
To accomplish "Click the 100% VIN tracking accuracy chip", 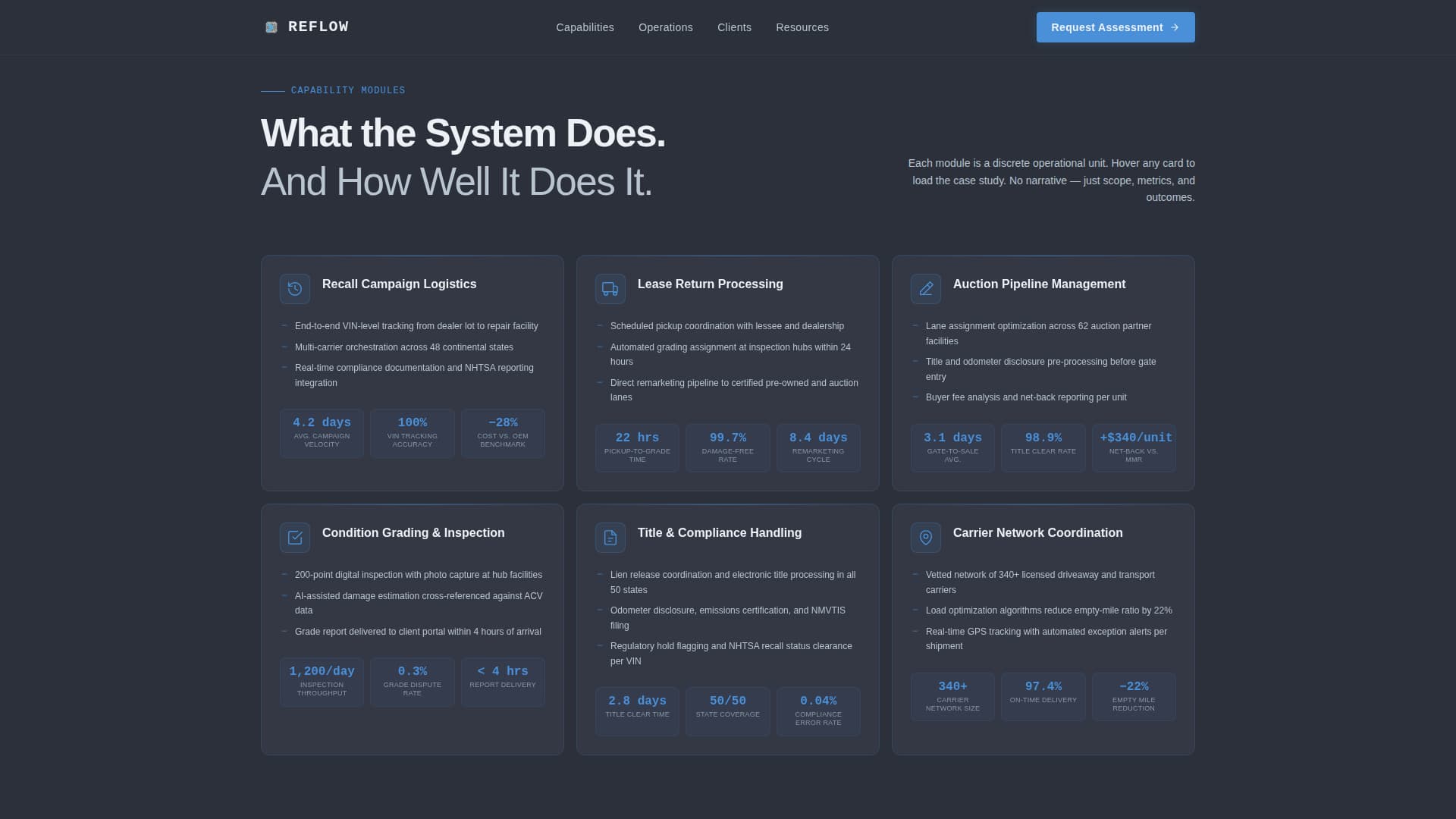I will (412, 433).
